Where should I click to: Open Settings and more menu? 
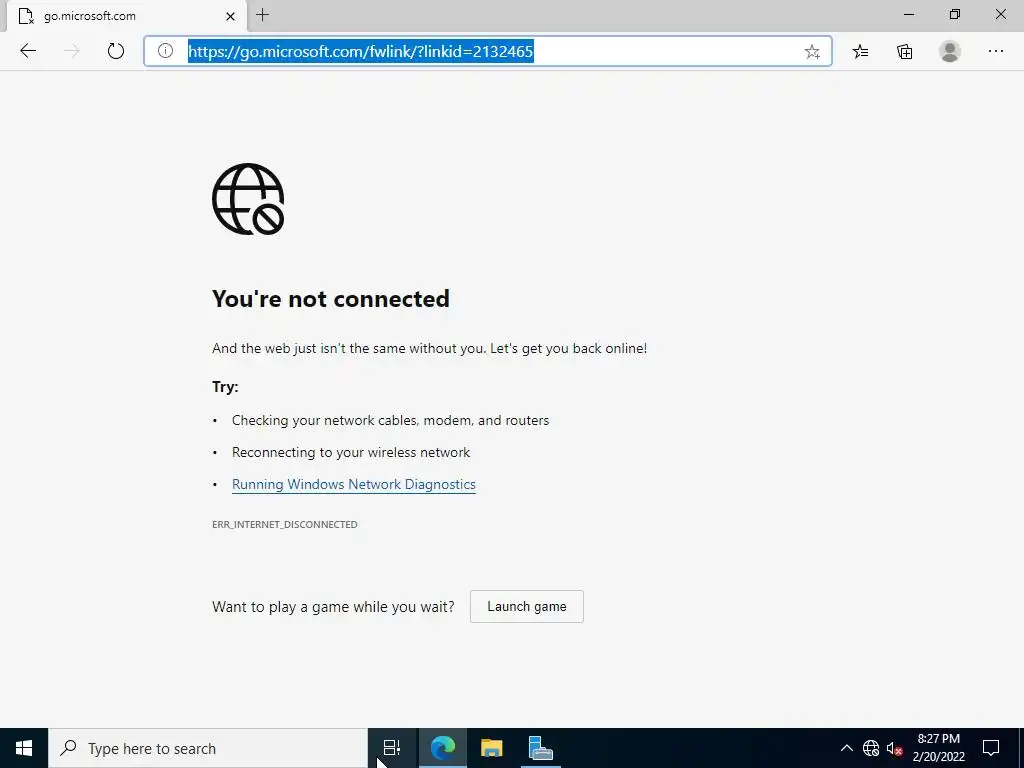tap(995, 51)
